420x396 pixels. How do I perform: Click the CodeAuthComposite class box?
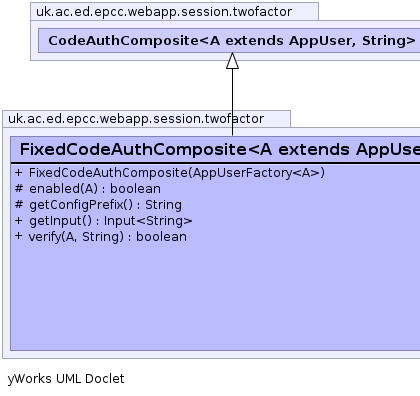[x=229, y=41]
